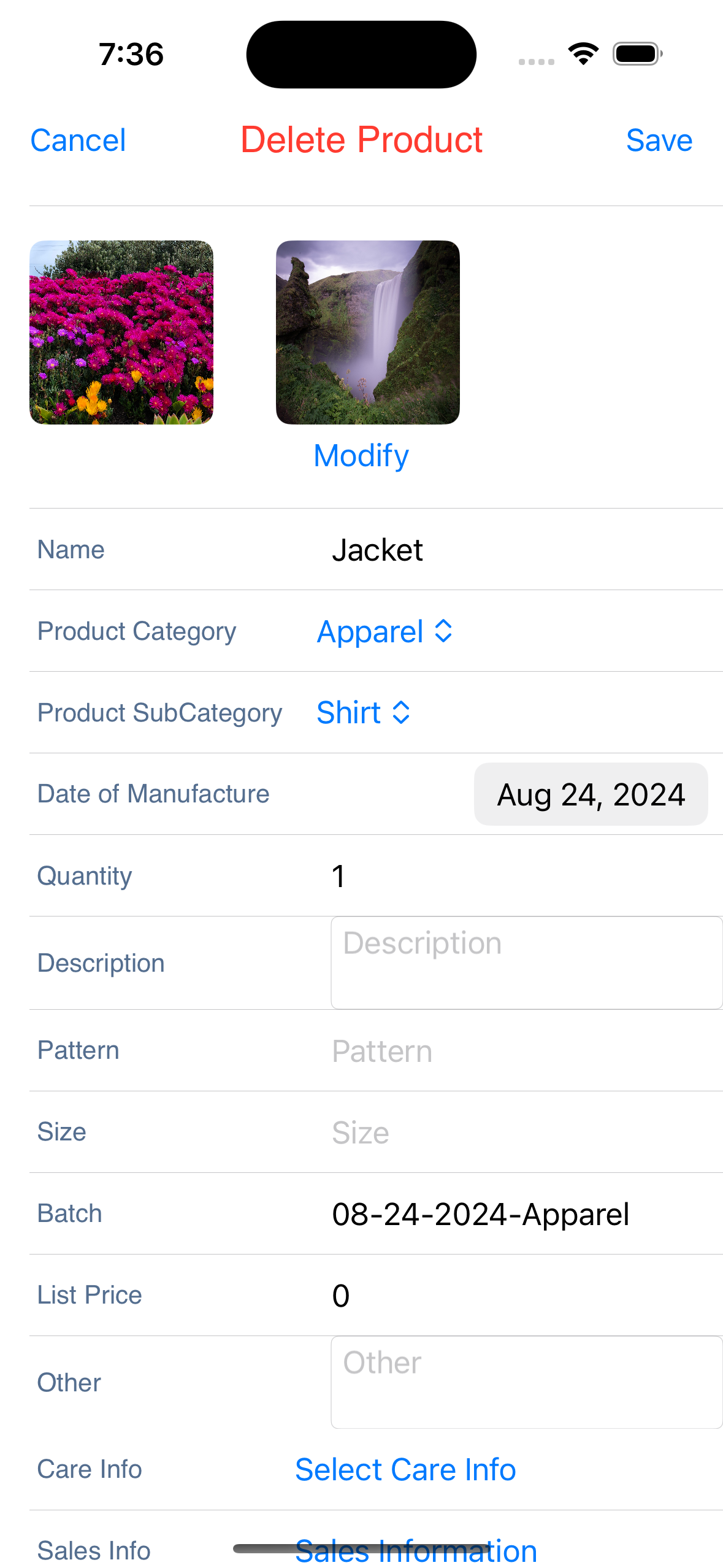This screenshot has width=723, height=1568.
Task: Open the Product SubCategory dropdown showing Shirt
Action: click(363, 713)
